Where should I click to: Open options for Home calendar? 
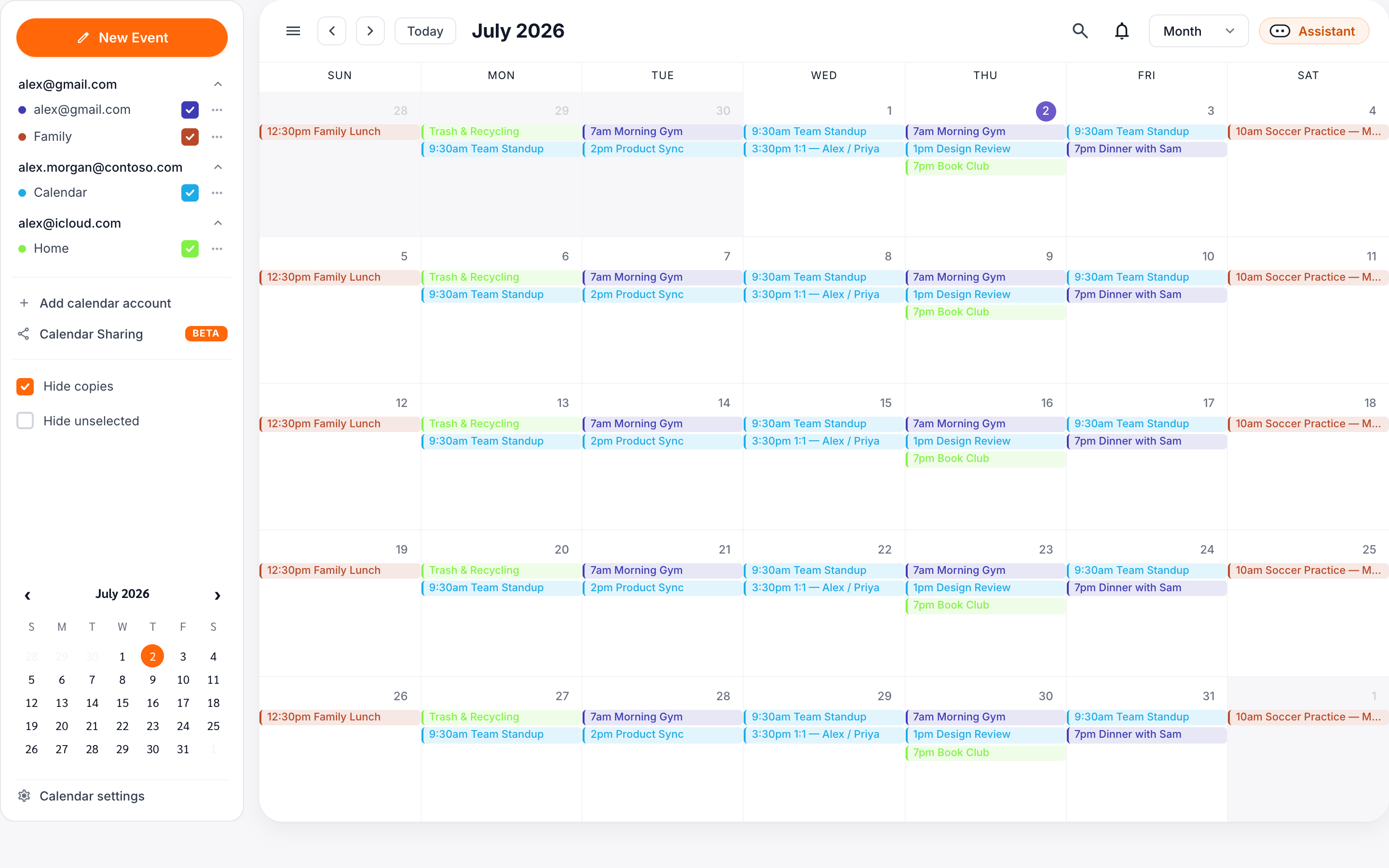(217, 248)
